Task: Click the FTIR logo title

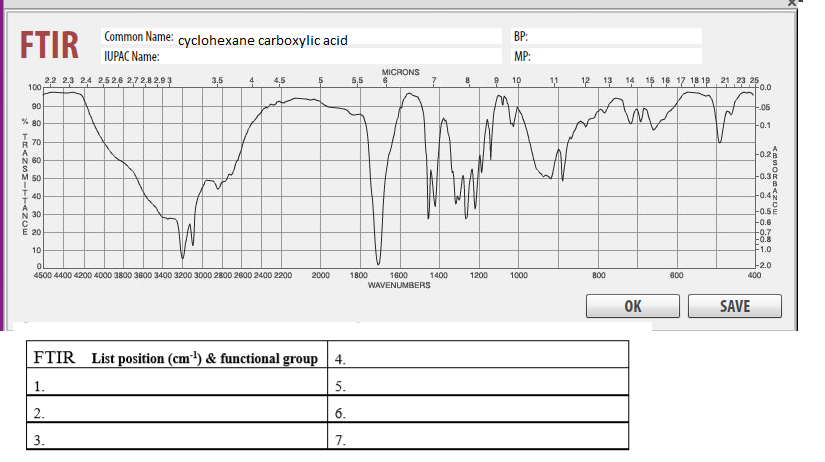Action: [49, 45]
